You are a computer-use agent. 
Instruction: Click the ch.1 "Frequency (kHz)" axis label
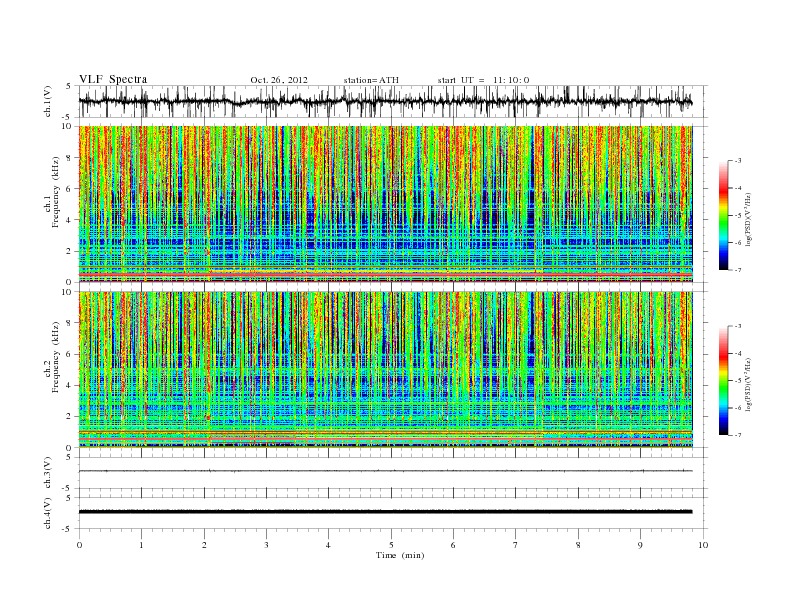(x=56, y=192)
